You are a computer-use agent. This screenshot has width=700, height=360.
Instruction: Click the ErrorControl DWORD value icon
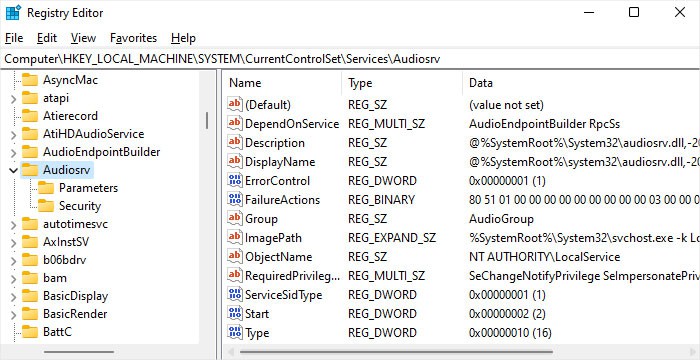[235, 180]
